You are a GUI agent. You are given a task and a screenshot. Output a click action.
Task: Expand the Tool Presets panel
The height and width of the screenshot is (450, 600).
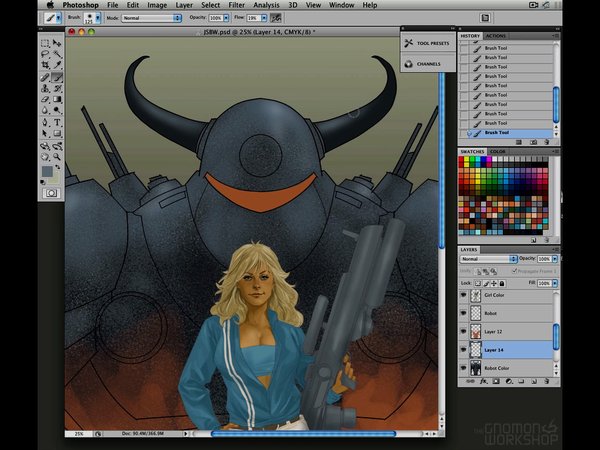pos(428,43)
